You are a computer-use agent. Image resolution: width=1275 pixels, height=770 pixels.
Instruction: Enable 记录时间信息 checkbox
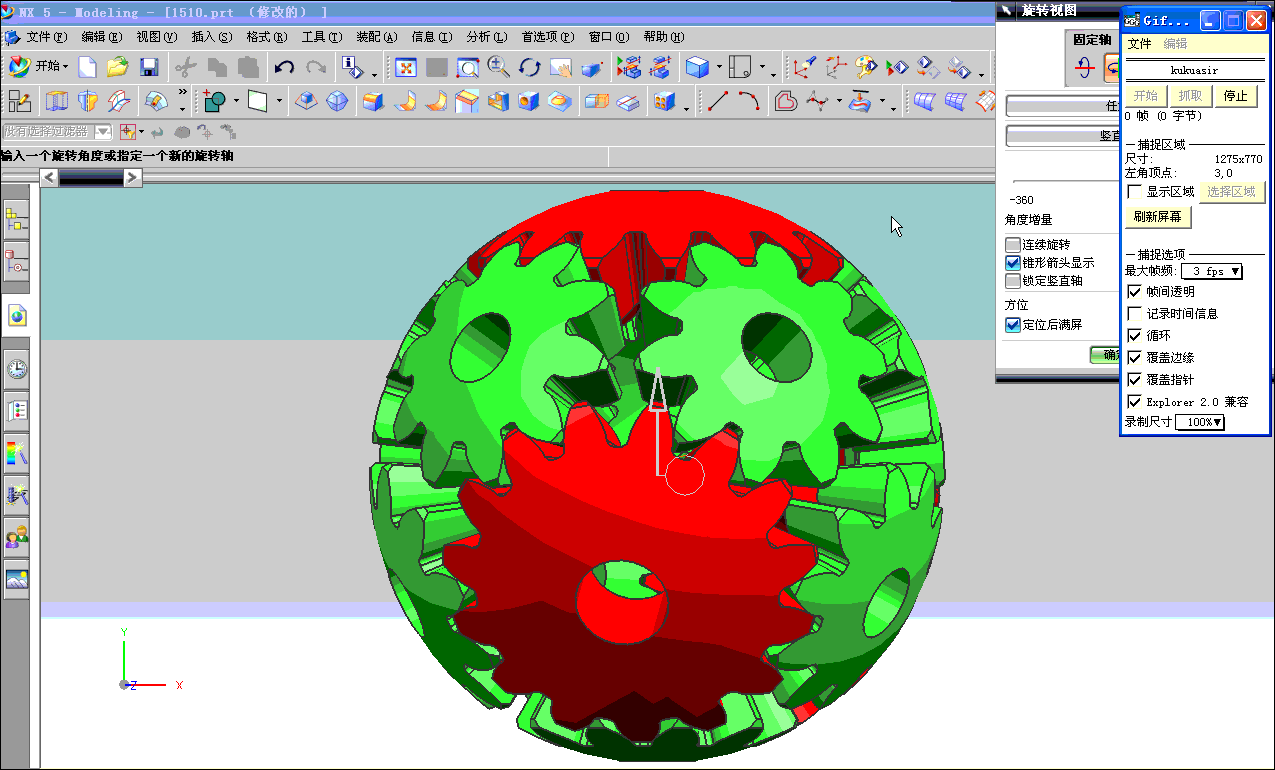pos(1134,314)
